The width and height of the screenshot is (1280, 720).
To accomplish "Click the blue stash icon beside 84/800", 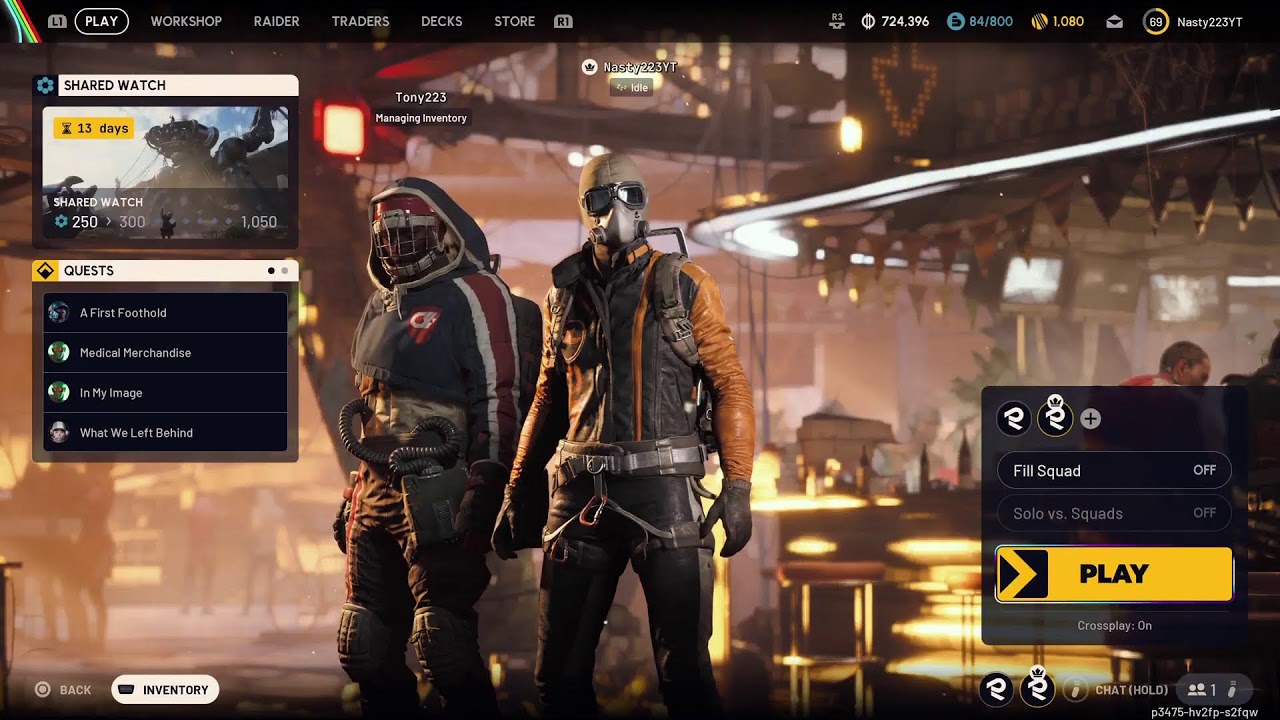I will (955, 21).
